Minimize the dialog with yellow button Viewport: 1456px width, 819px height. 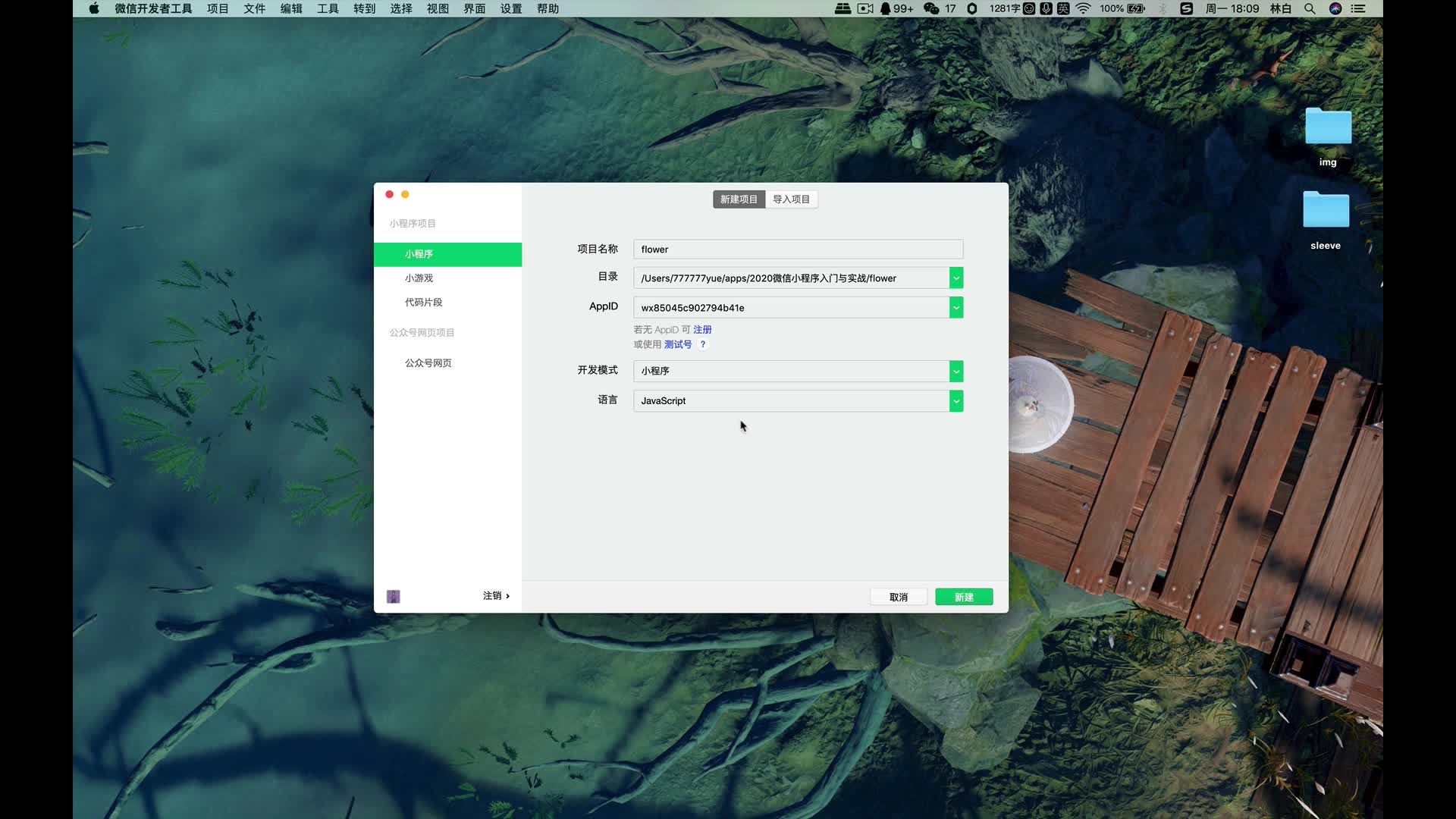405,194
